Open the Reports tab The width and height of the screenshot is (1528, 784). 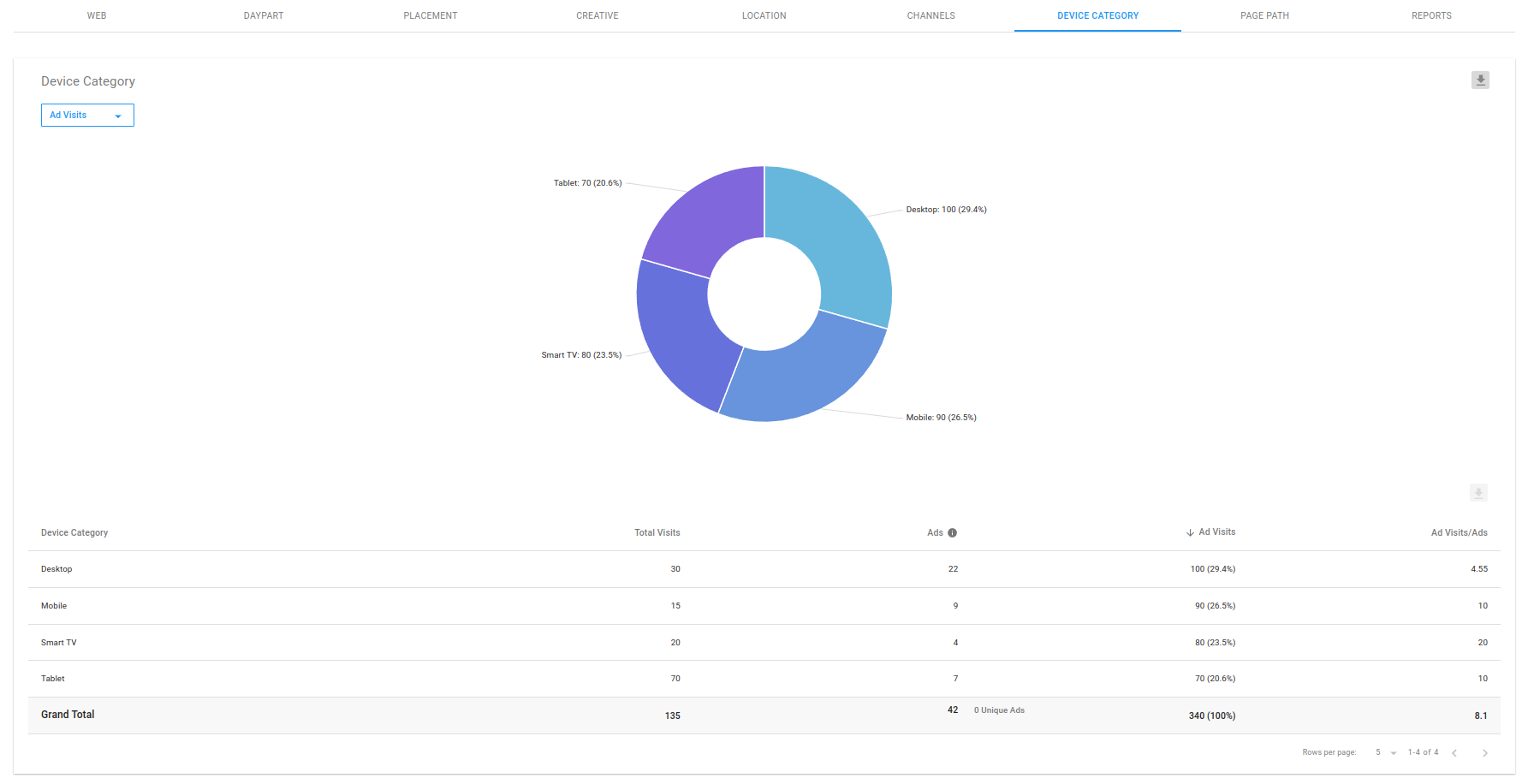(1431, 16)
